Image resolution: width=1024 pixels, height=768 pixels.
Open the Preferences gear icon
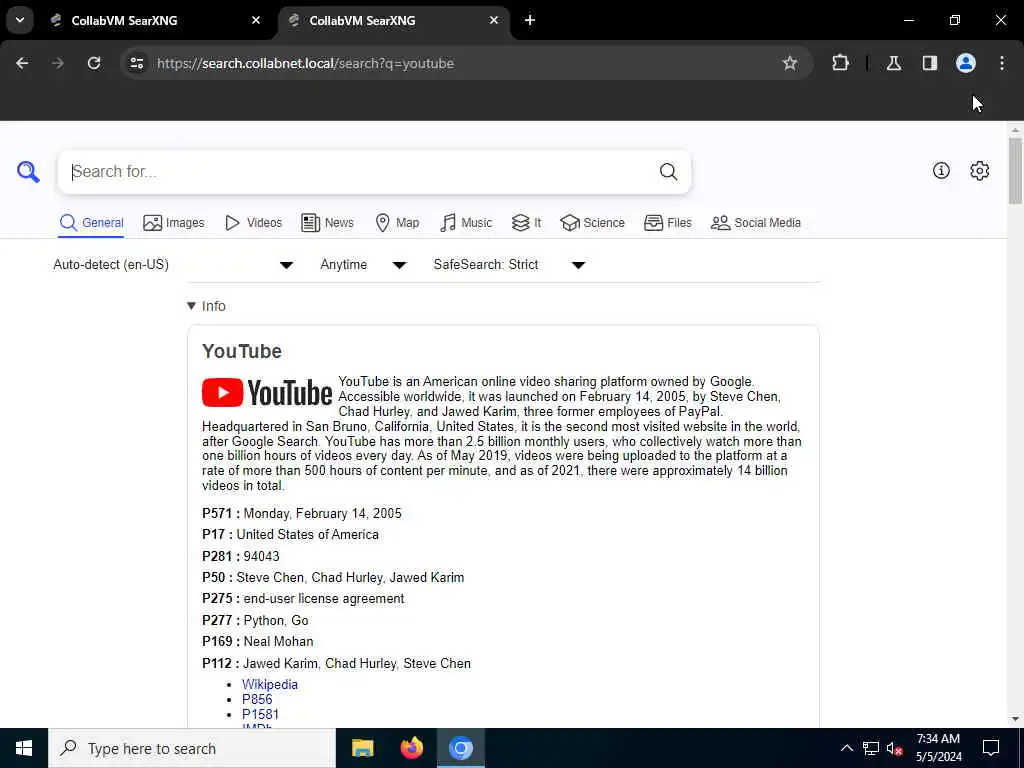pos(980,170)
